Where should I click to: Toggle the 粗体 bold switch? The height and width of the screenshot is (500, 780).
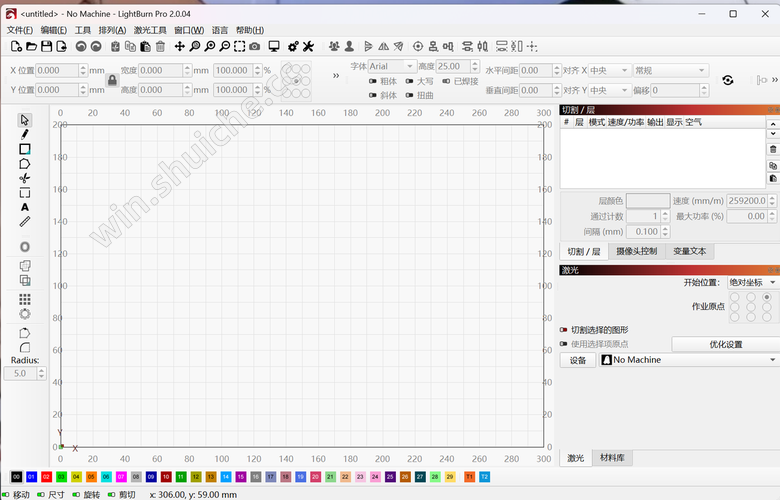(x=372, y=81)
